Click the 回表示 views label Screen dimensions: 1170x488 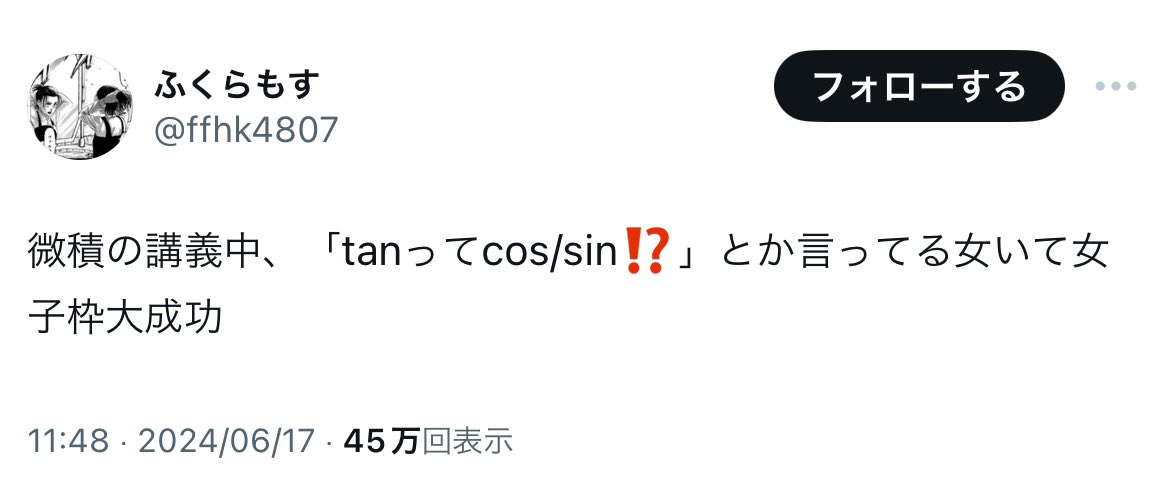pyautogui.click(x=468, y=441)
